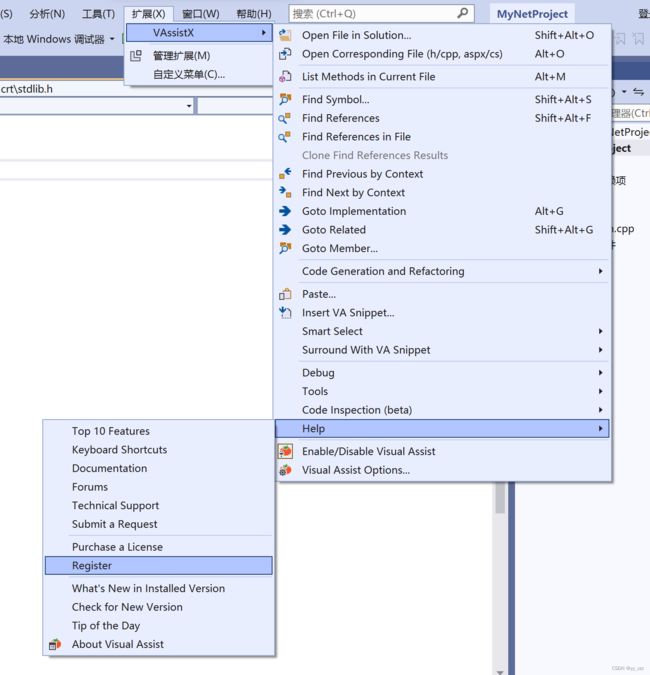Viewport: 650px width, 675px height.
Task: Expand Surround With VA Snippet submenu
Action: (x=600, y=350)
